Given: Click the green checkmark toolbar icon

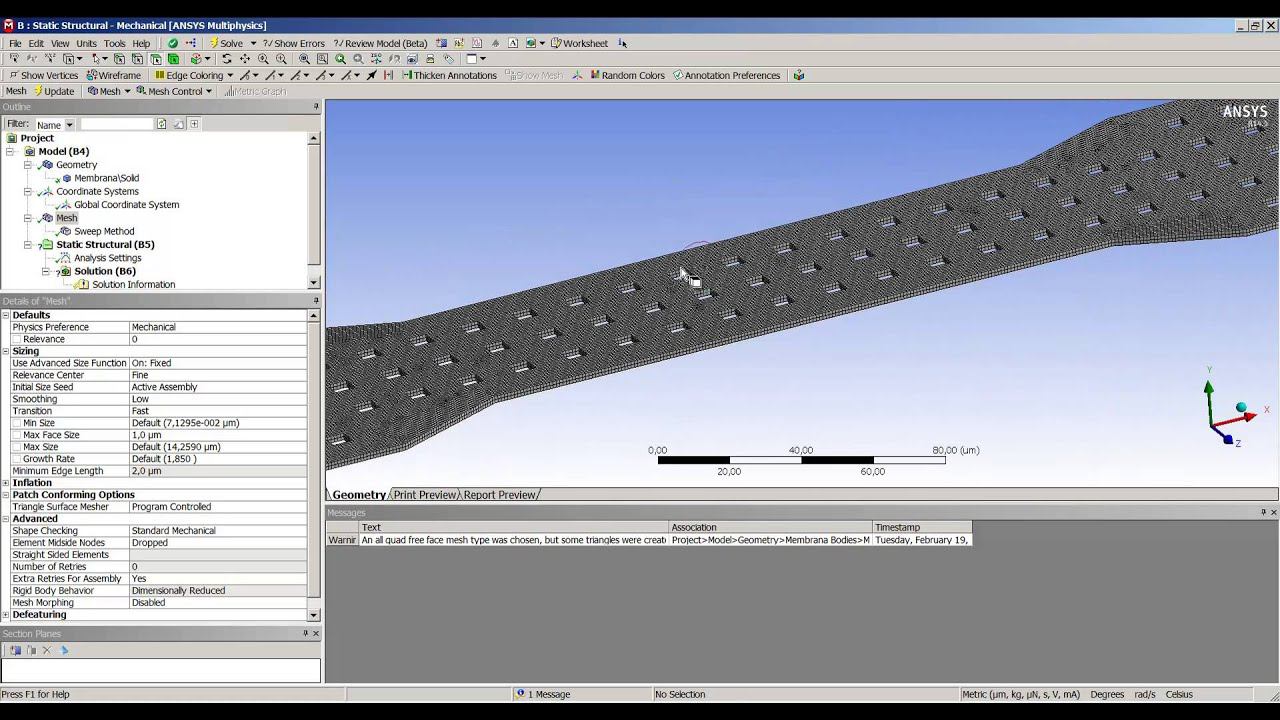Looking at the screenshot, I should [173, 43].
